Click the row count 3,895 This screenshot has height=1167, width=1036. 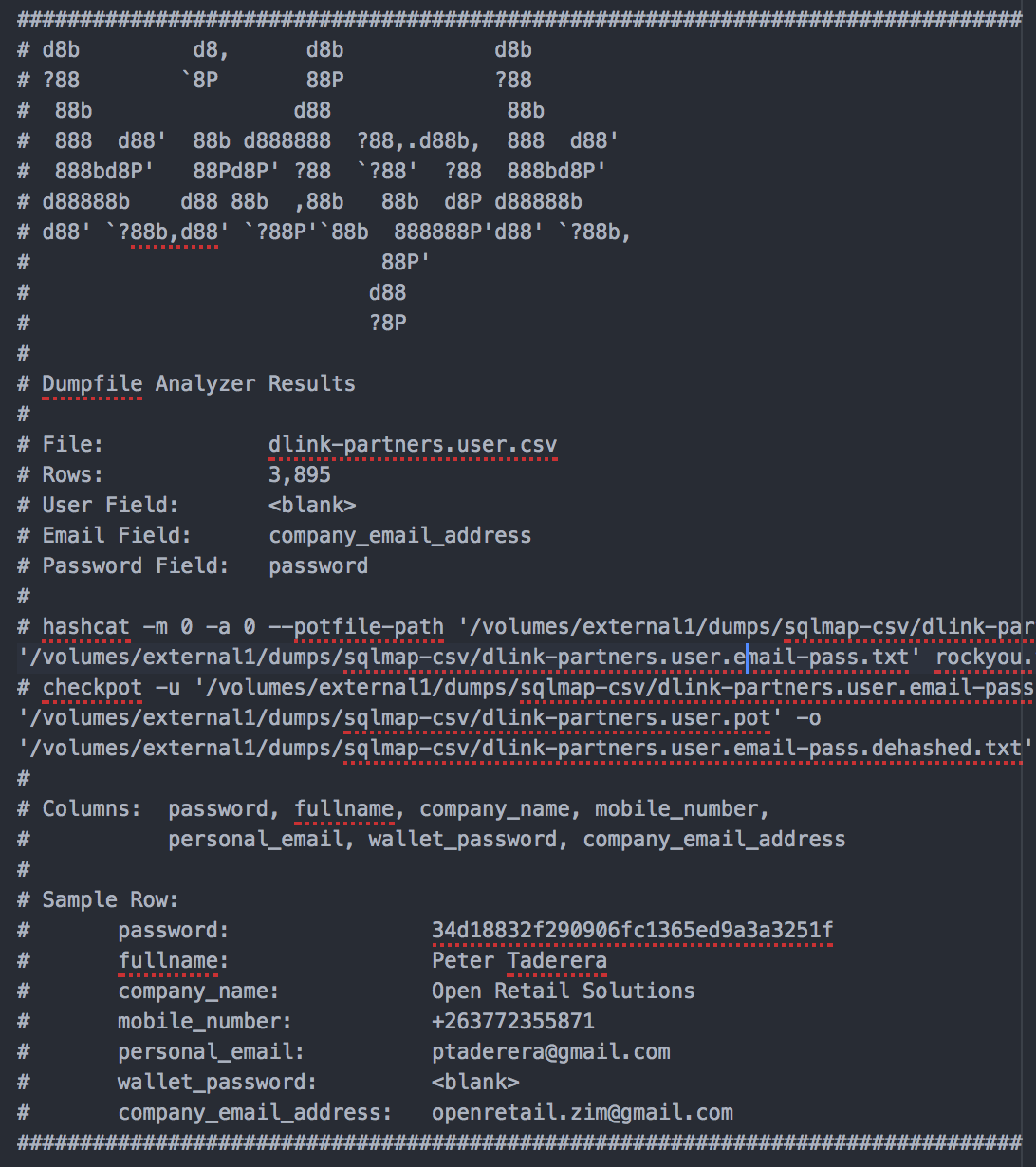300,474
